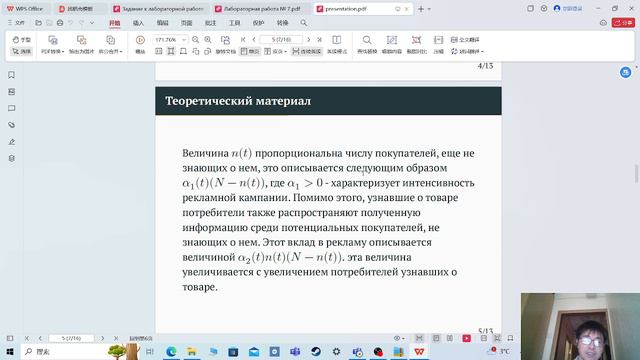
Task: Open the layers sidebar panel
Action: click(x=11, y=158)
